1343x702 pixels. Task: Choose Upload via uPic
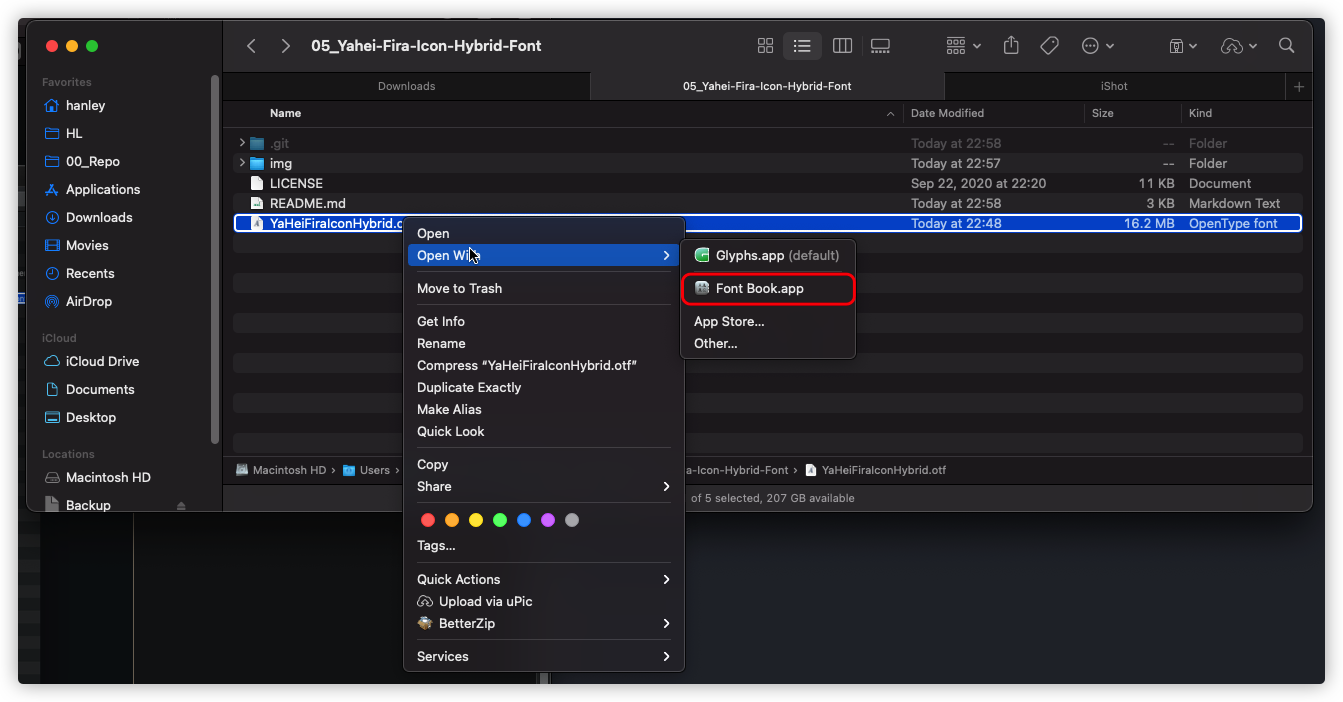click(544, 601)
